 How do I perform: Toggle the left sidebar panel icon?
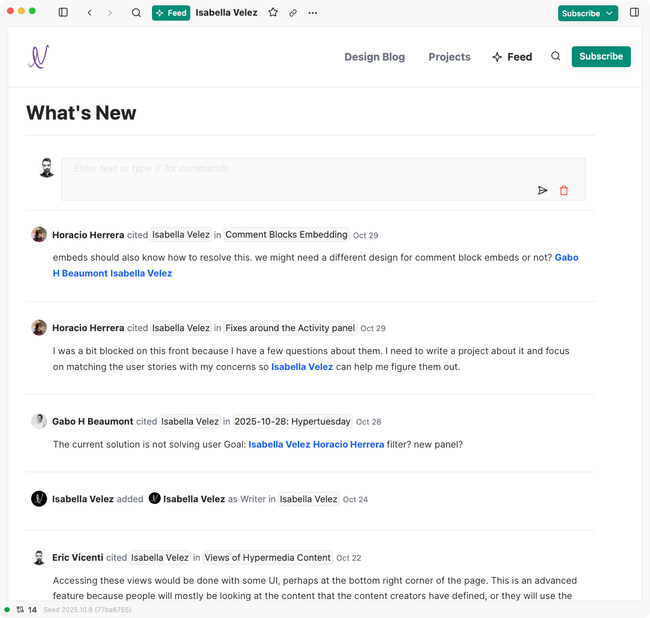pos(63,13)
